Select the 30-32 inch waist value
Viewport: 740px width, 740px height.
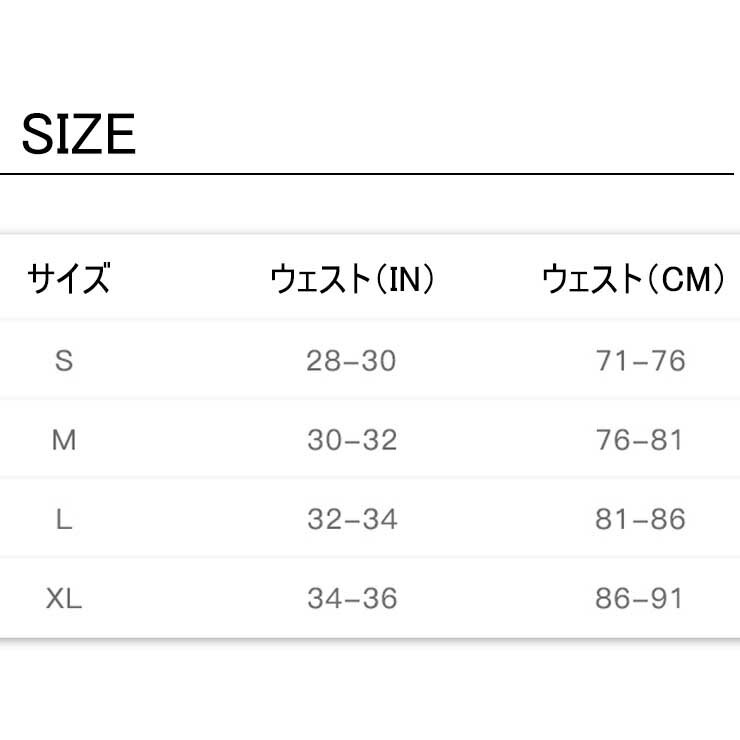coord(352,440)
